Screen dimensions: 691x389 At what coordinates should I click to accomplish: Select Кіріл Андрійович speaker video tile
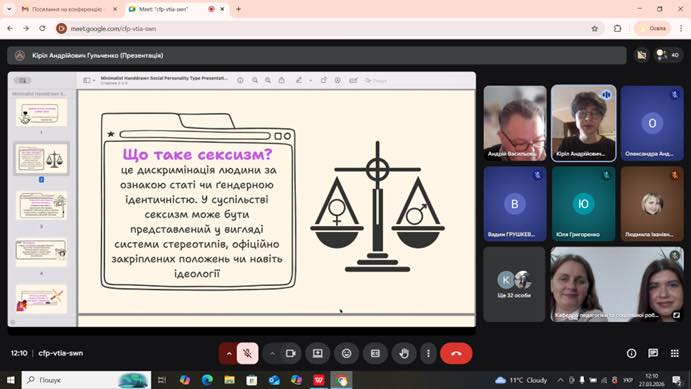pyautogui.click(x=583, y=123)
